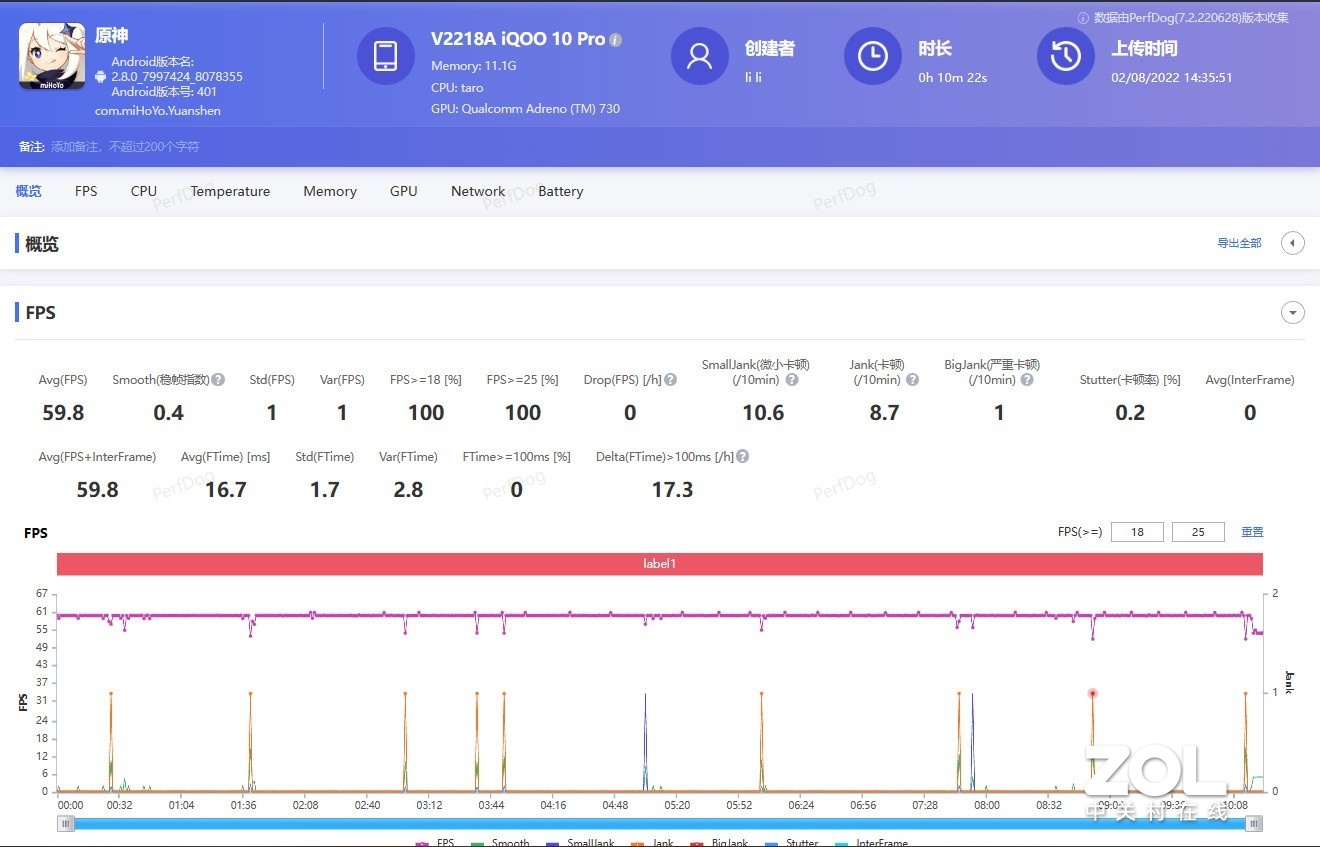Click help icon next to Smooth metric
Viewport: 1320px width, 847px height.
(218, 380)
